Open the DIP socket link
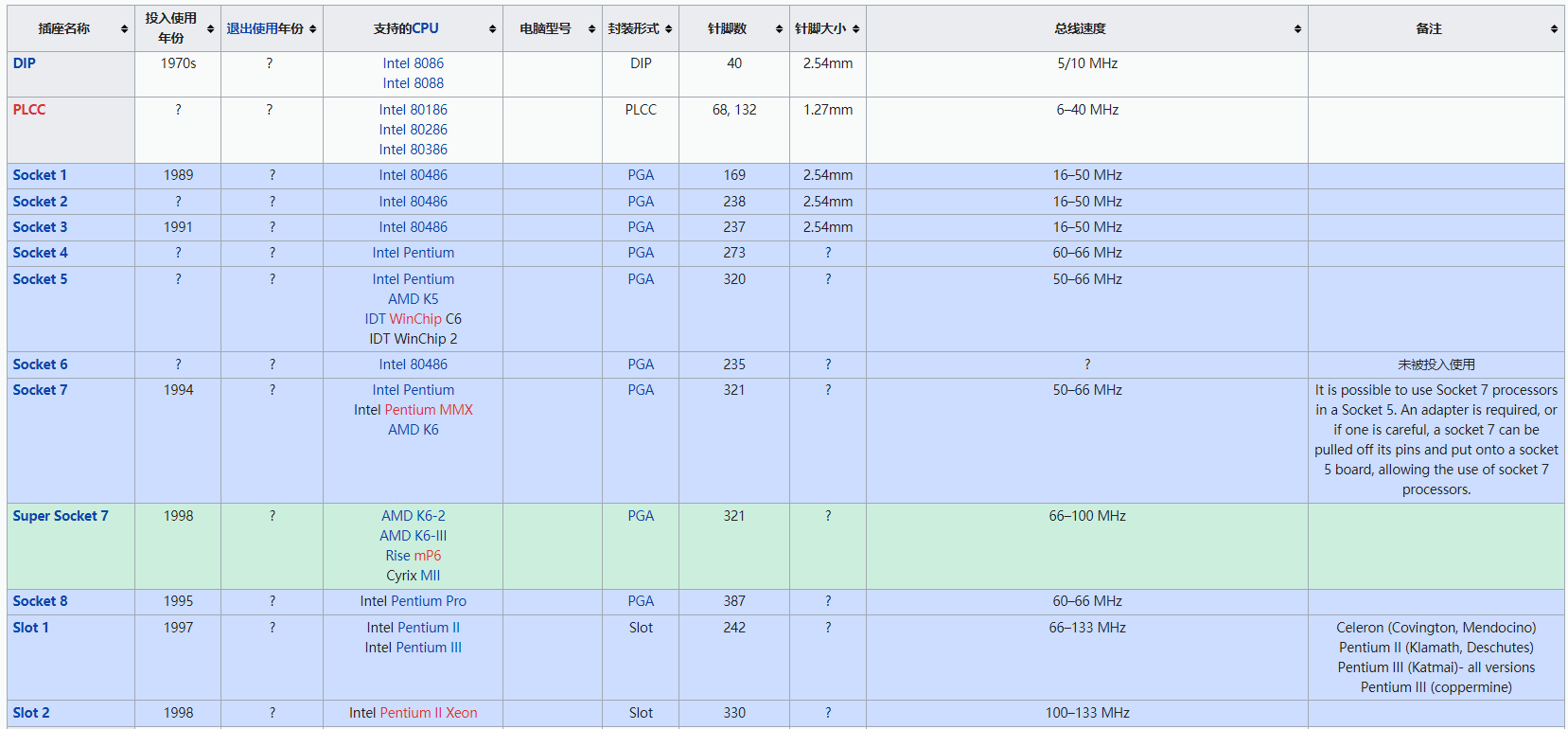This screenshot has width=1568, height=729. (24, 63)
